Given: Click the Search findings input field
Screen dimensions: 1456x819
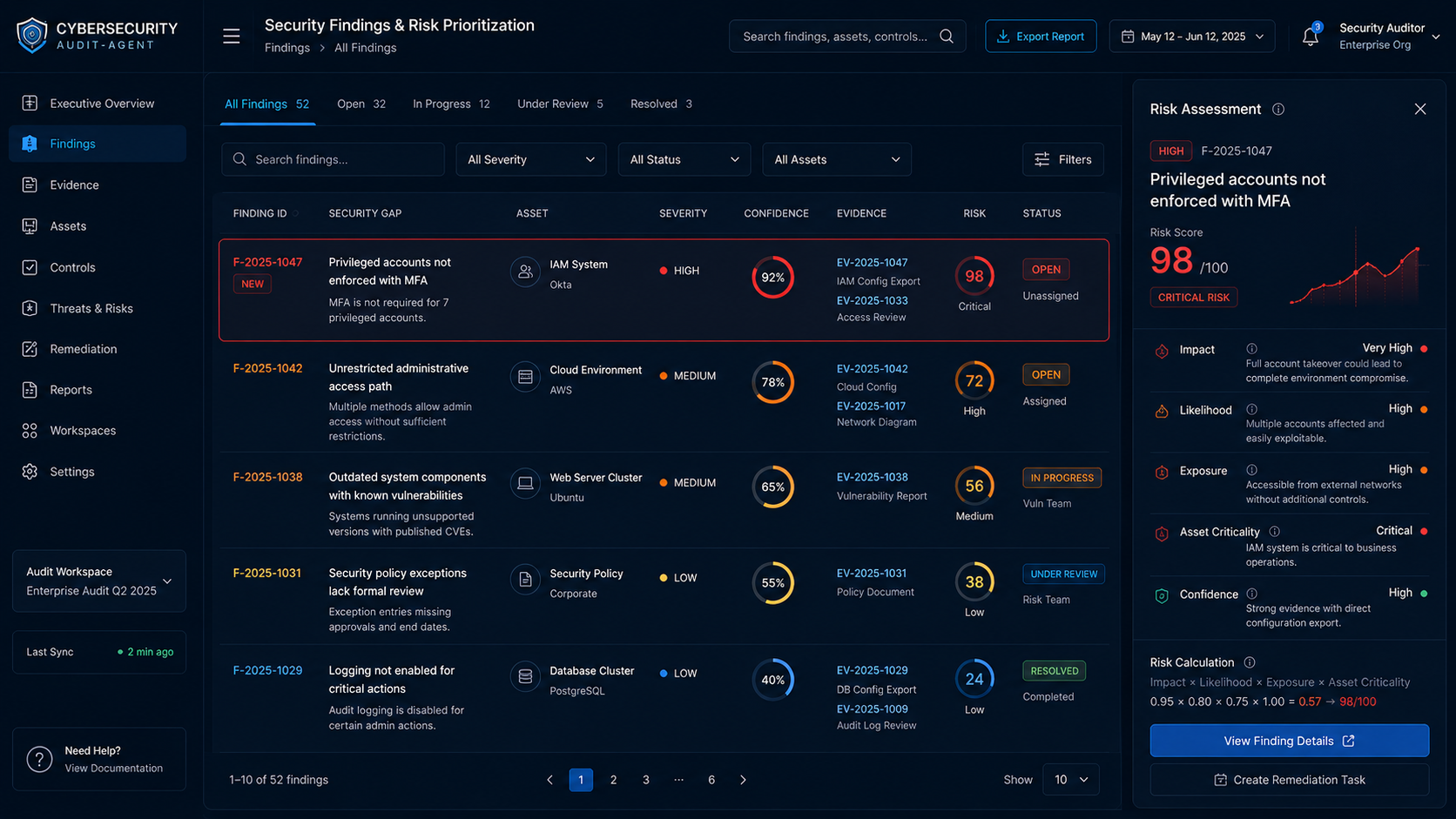Looking at the screenshot, I should click(x=333, y=159).
